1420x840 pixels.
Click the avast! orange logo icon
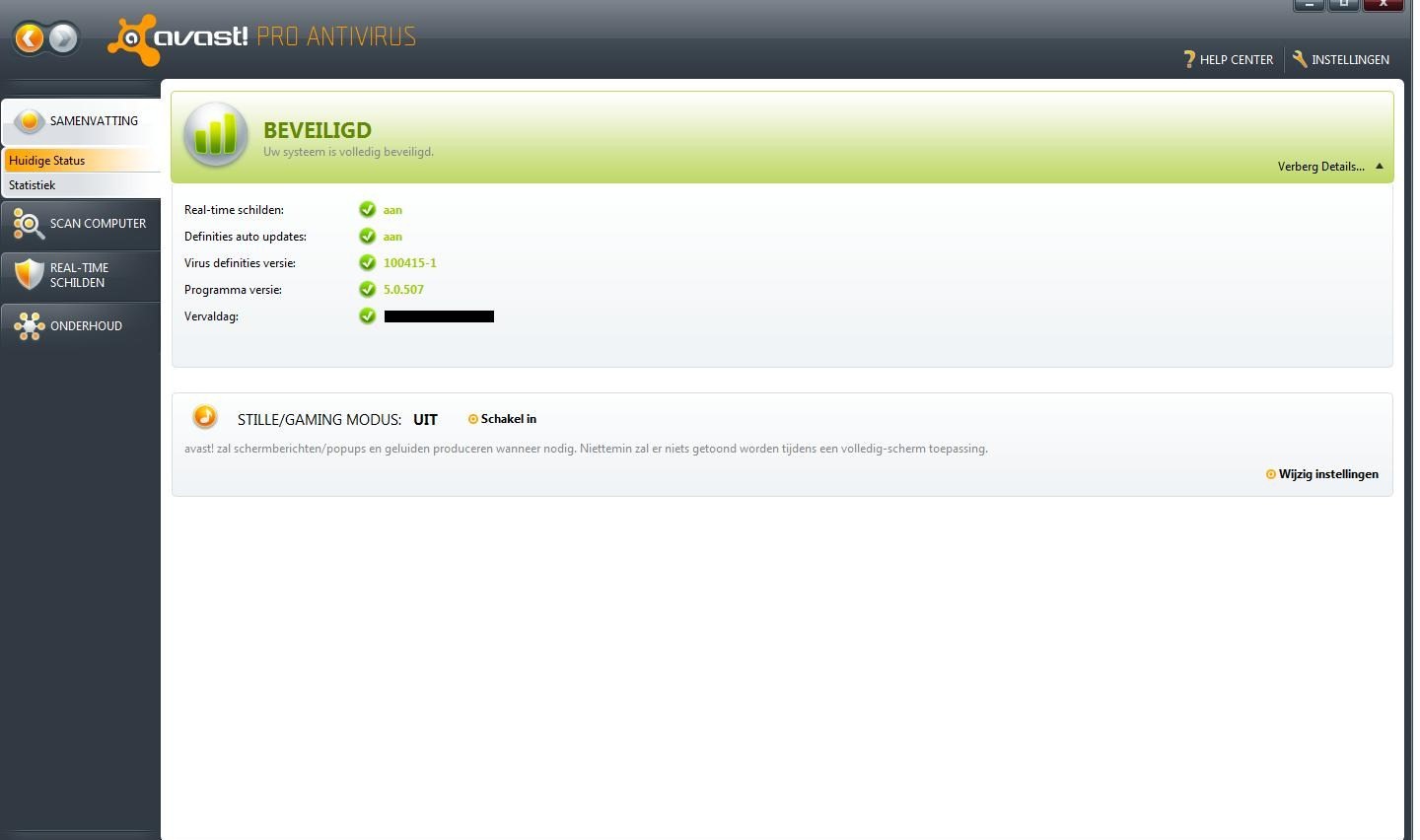click(133, 39)
